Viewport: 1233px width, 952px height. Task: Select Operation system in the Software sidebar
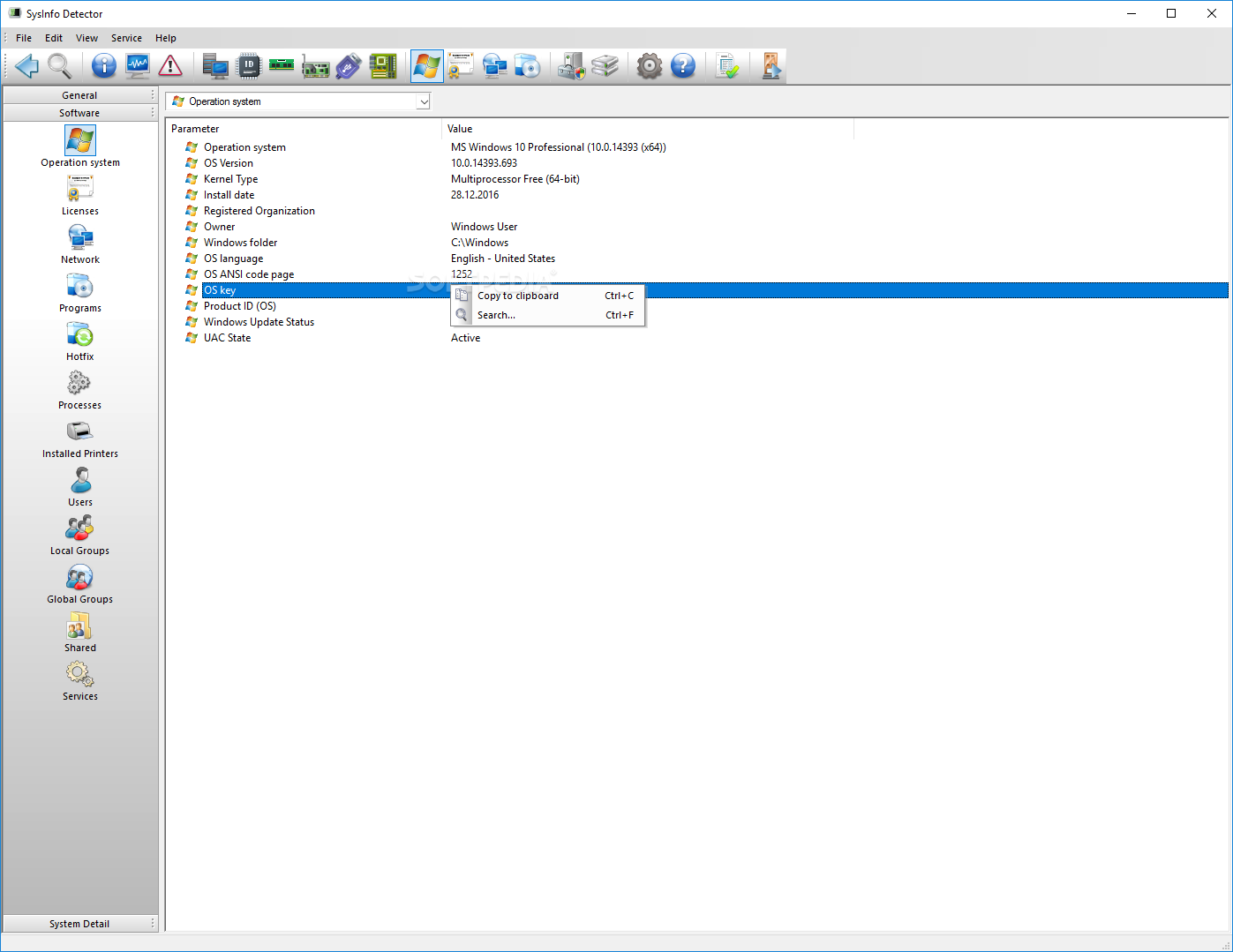[x=80, y=146]
